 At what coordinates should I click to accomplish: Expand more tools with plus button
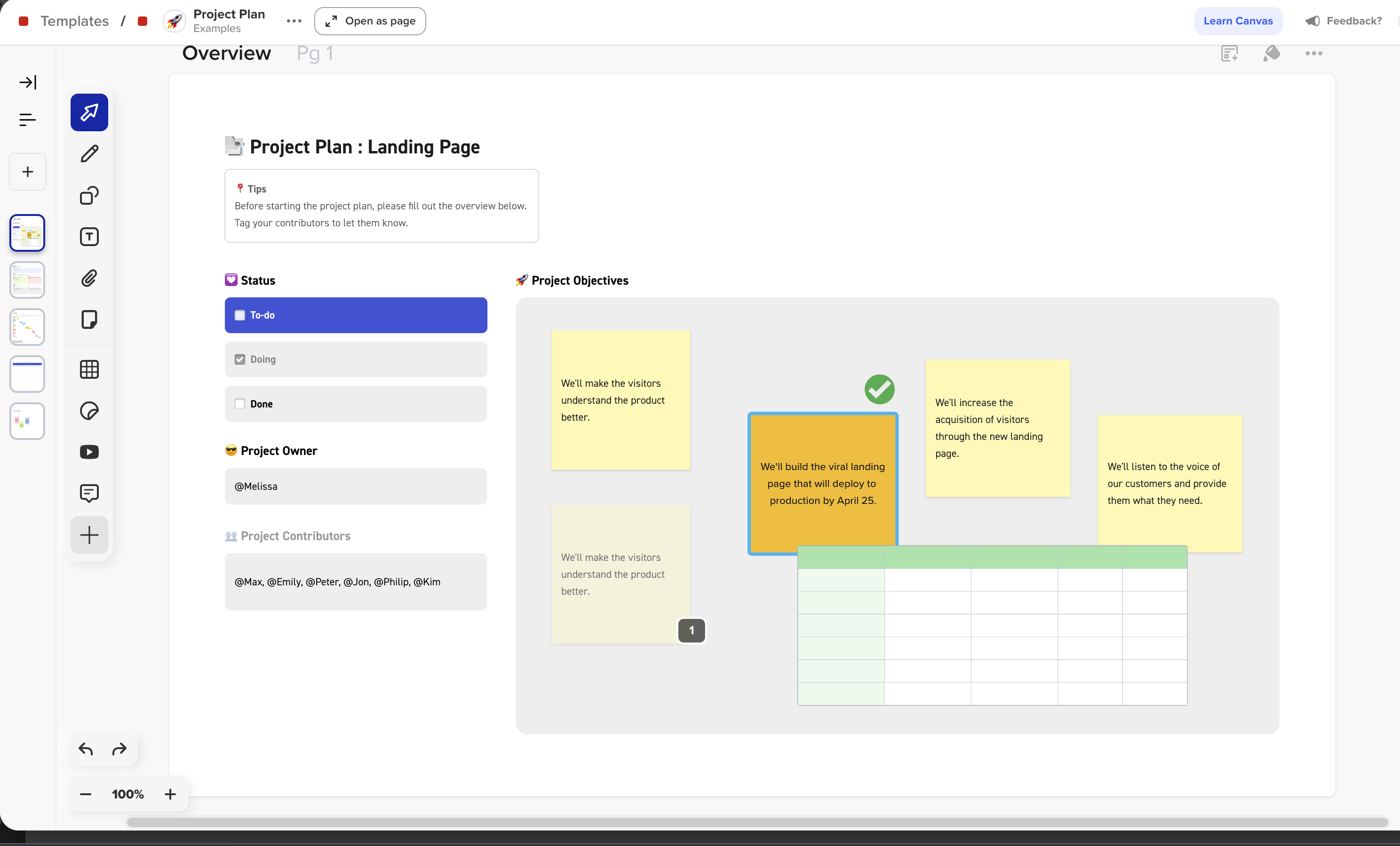[89, 535]
